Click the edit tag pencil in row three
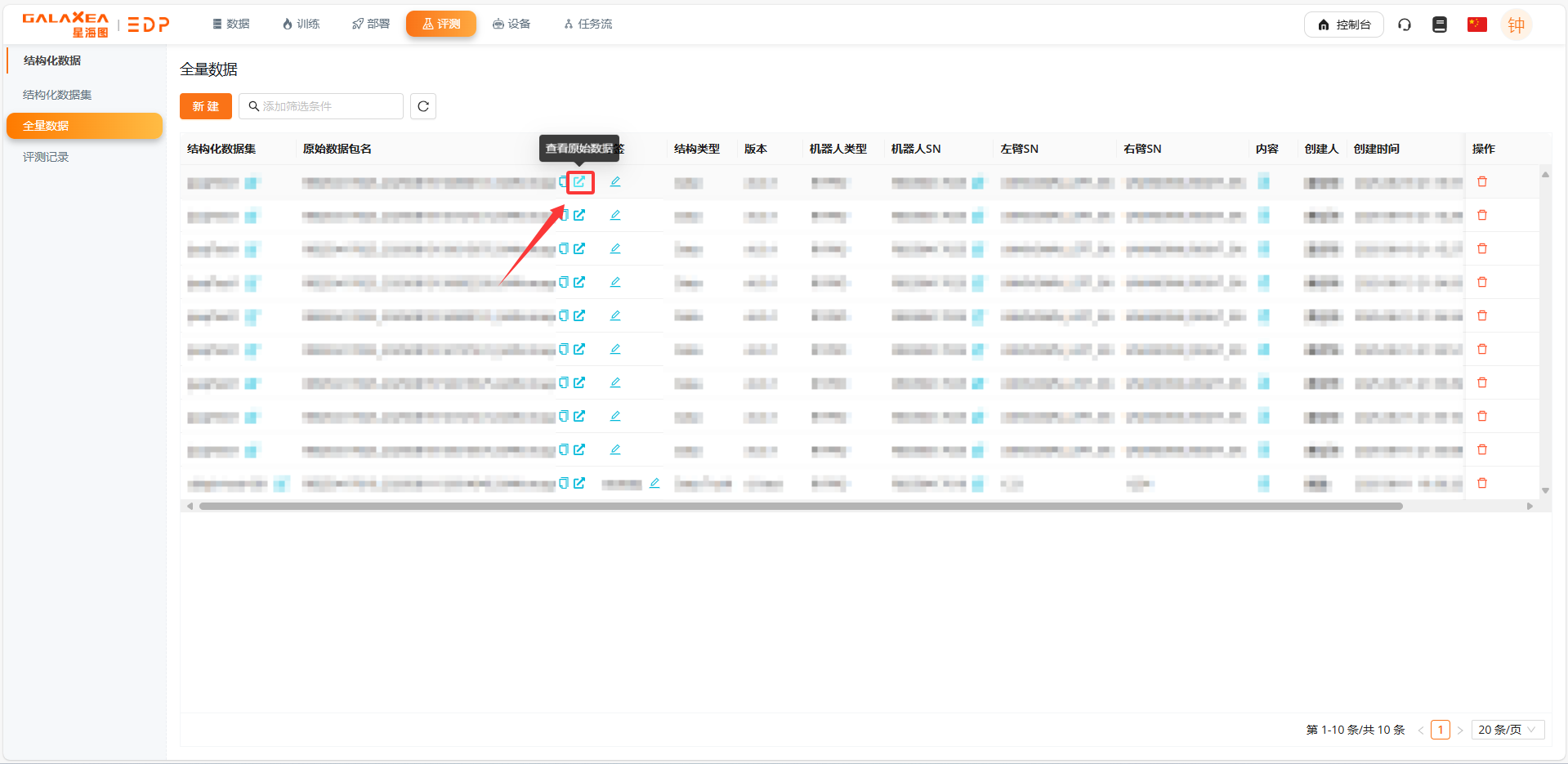 (x=615, y=248)
